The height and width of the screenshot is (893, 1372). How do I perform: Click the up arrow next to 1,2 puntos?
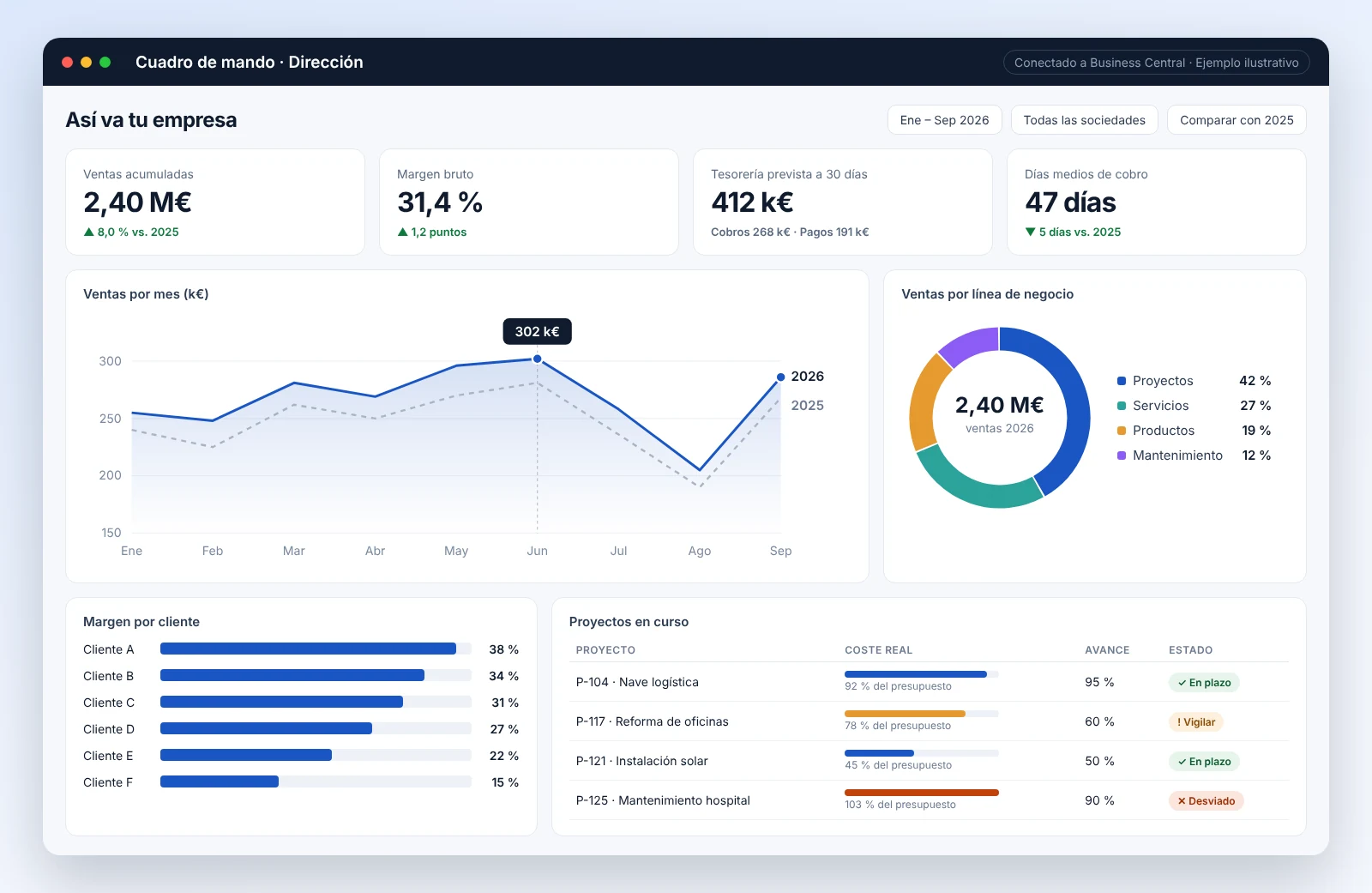coord(402,232)
